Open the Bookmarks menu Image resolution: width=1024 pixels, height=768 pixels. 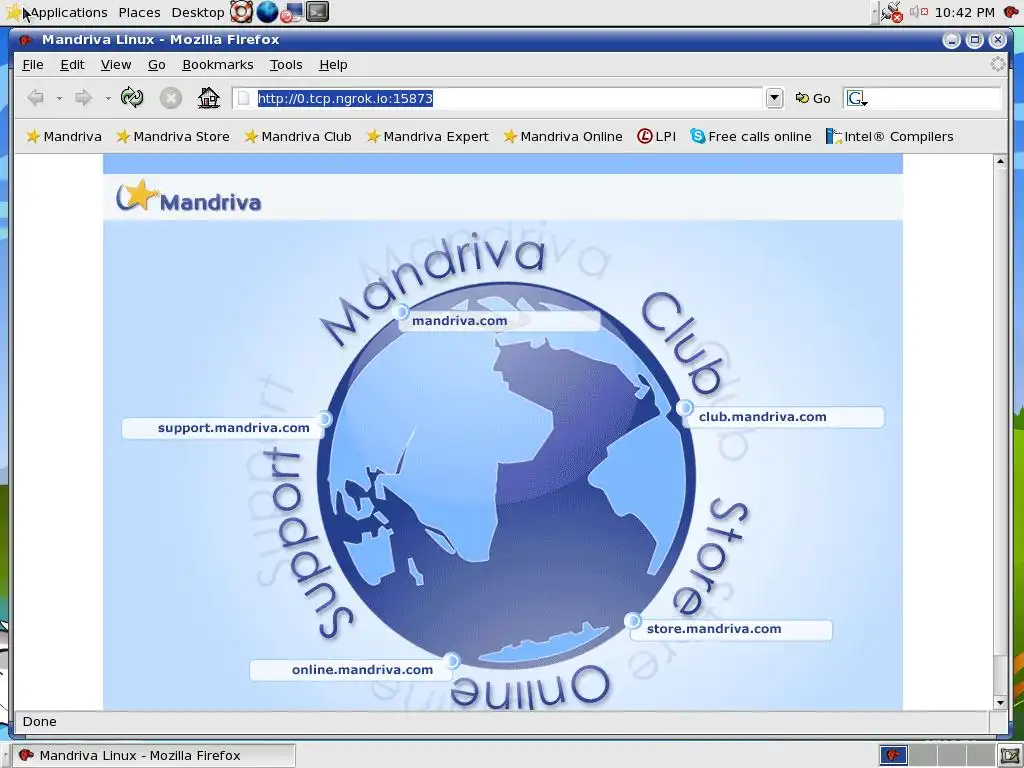pyautogui.click(x=217, y=65)
